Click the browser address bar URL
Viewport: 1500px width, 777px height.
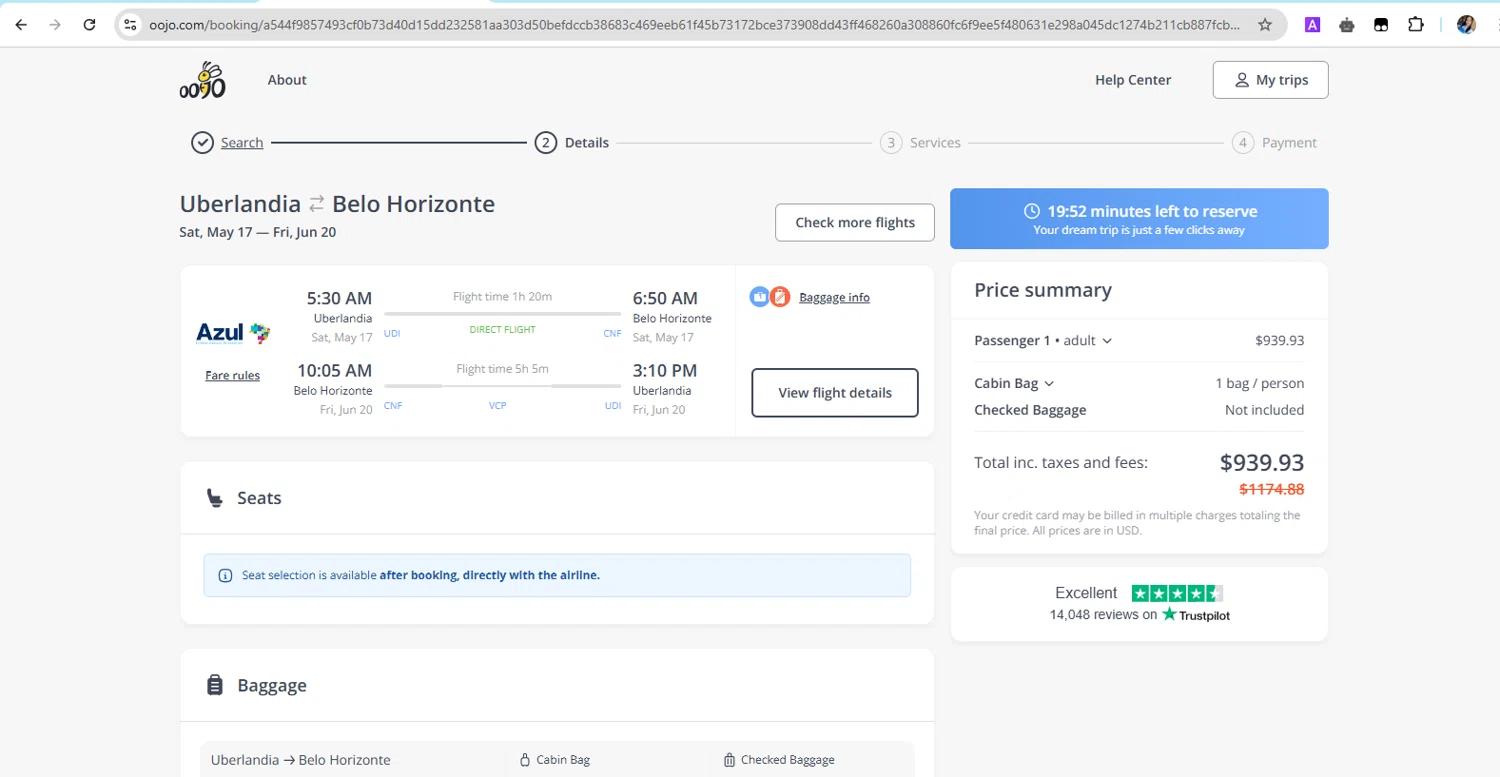[x=695, y=25]
